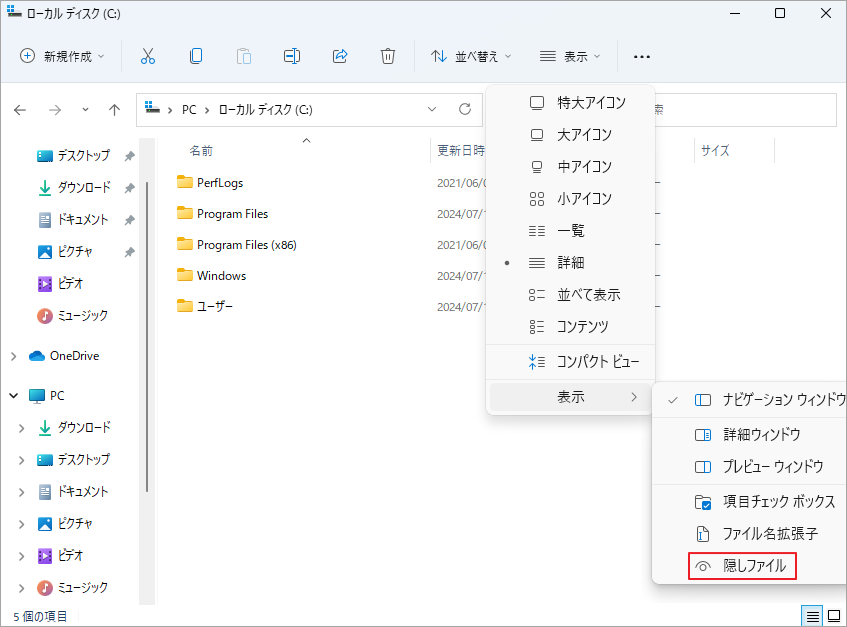Click the Cut scissors icon in toolbar
The width and height of the screenshot is (847, 627).
click(x=148, y=56)
